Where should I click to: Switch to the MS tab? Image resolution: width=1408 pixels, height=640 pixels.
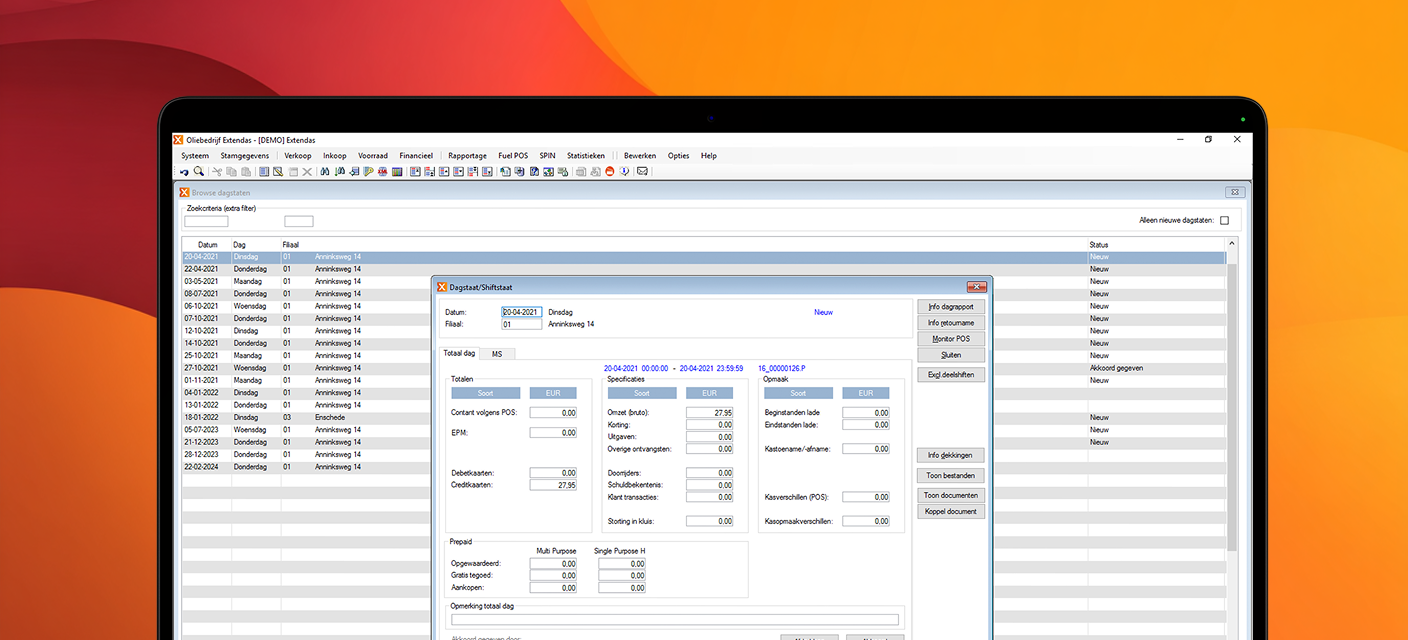coord(496,354)
